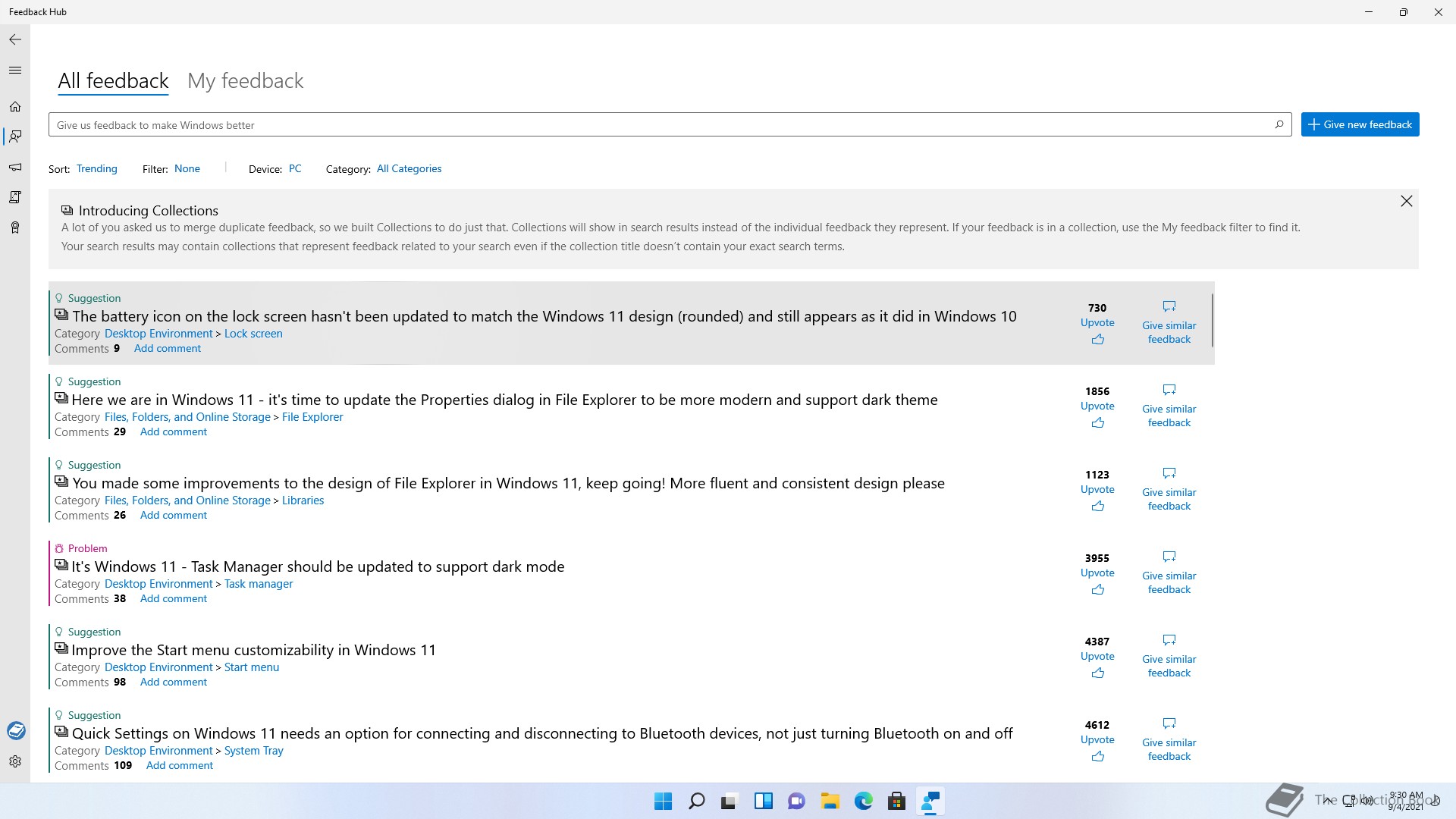Open the Quests sidebar icon
This screenshot has height=819, width=1456.
pyautogui.click(x=15, y=197)
